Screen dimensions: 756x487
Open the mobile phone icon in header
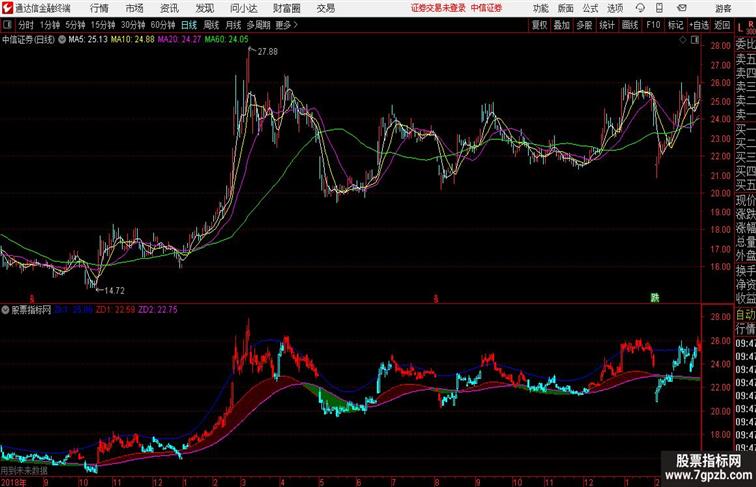(x=660, y=8)
